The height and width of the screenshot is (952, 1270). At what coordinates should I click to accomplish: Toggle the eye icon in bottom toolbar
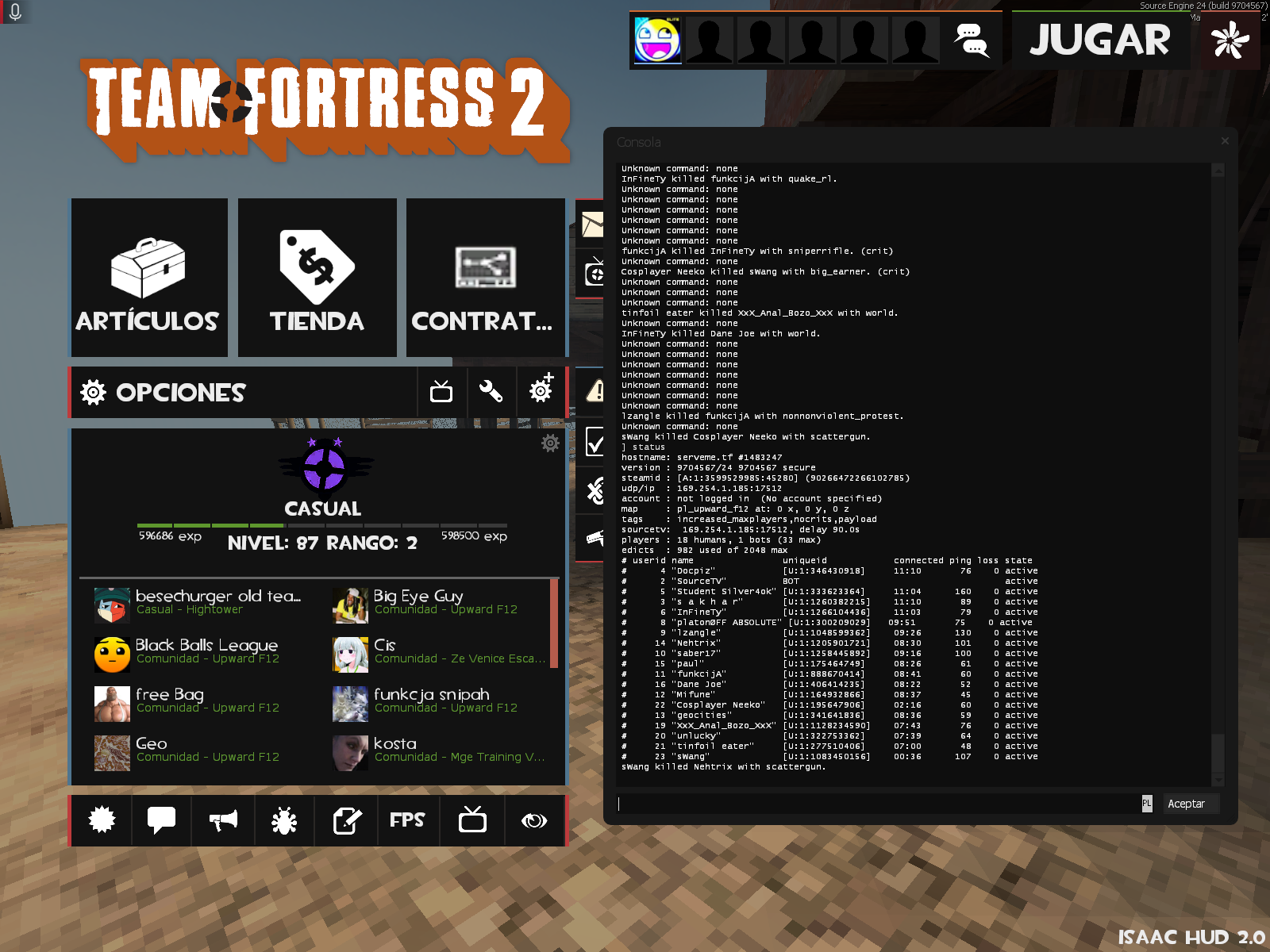pyautogui.click(x=533, y=821)
